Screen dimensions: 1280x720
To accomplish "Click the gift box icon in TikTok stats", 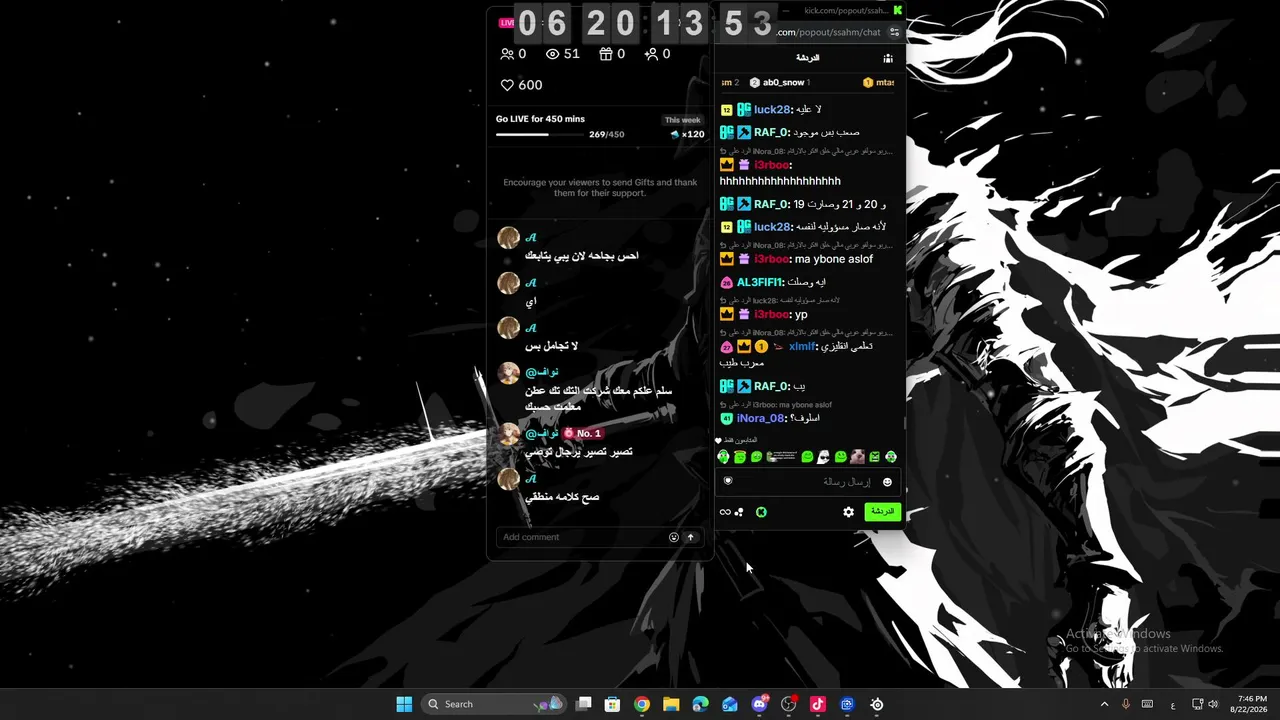I will [605, 54].
